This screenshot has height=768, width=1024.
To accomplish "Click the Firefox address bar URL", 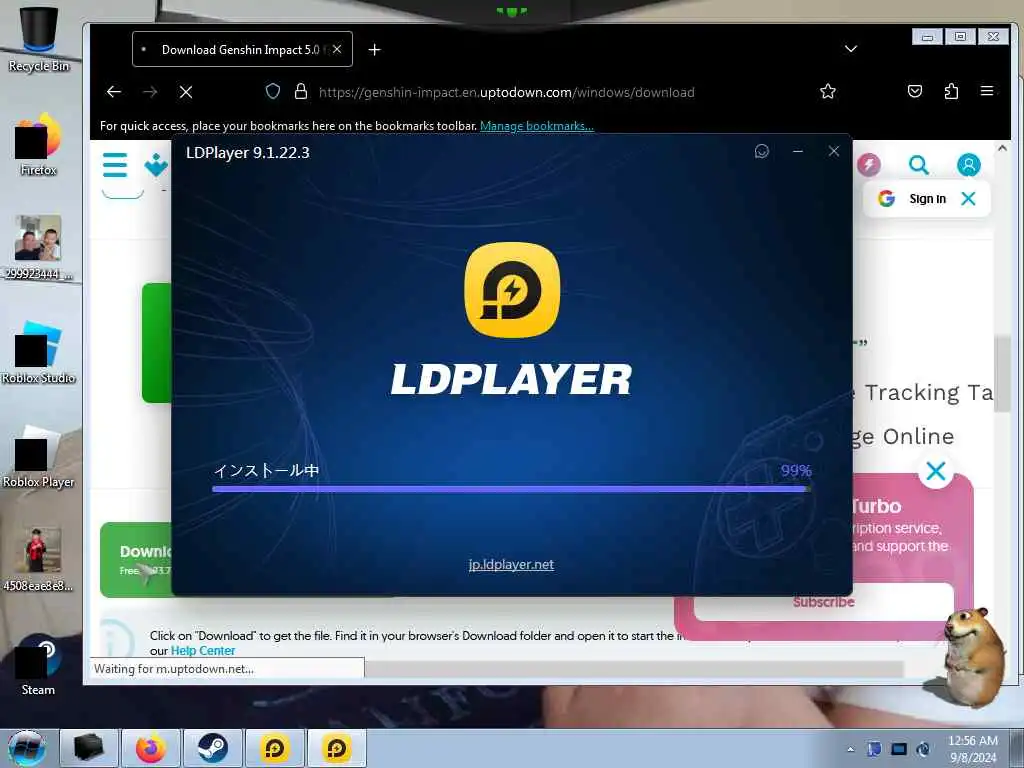I will tap(507, 92).
